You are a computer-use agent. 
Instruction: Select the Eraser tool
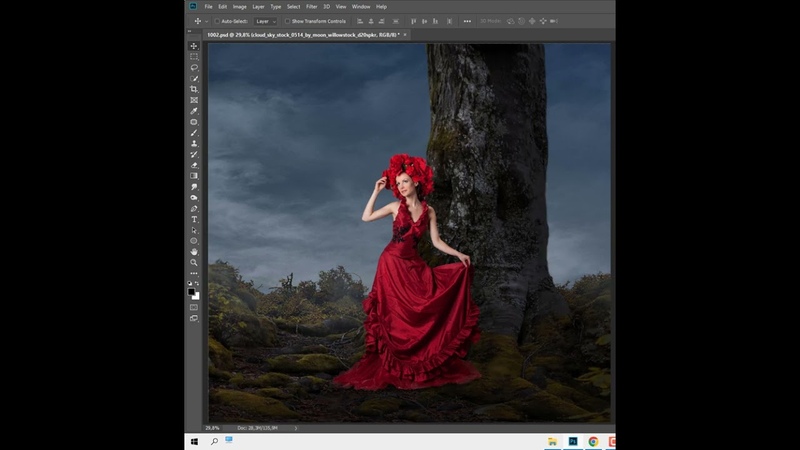(194, 165)
